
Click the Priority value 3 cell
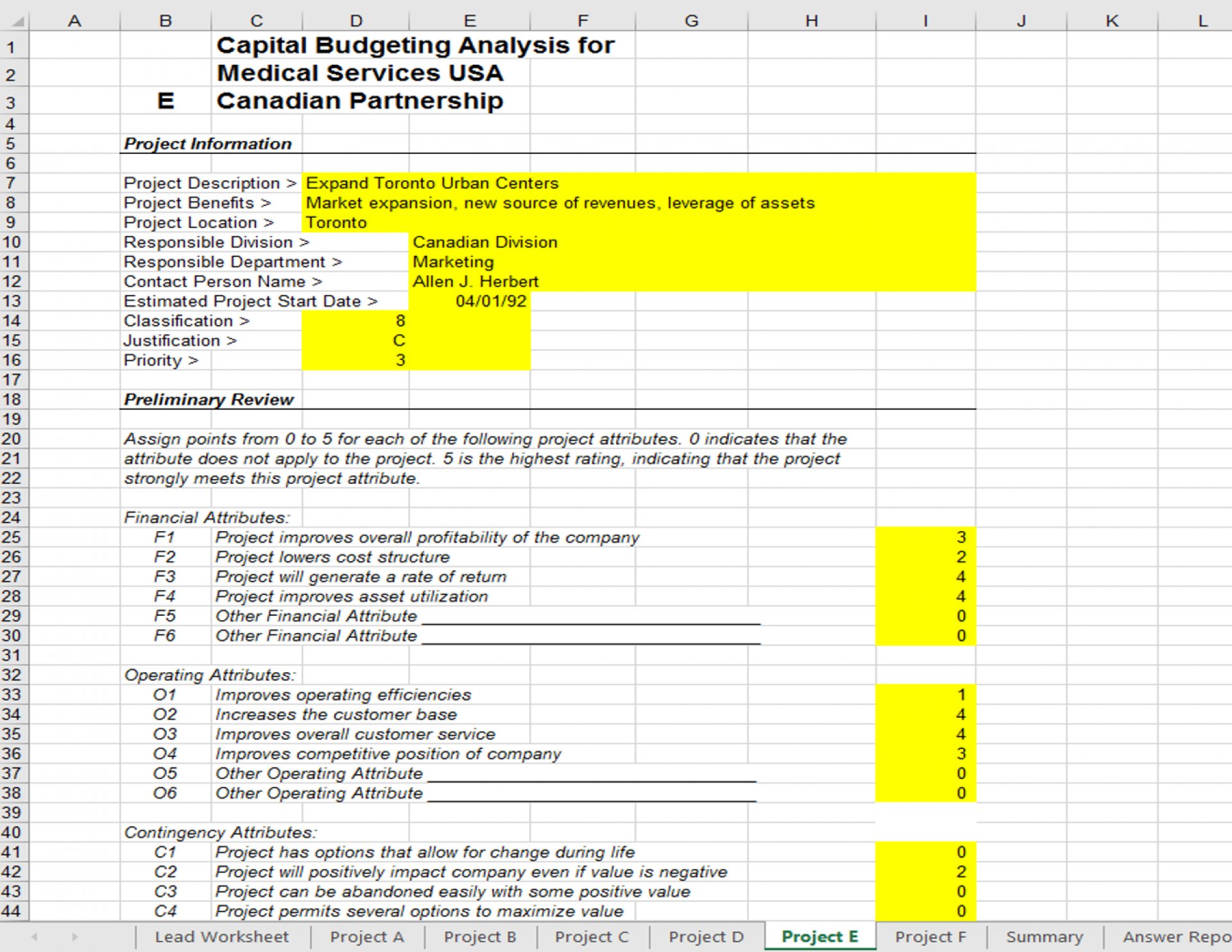point(355,360)
